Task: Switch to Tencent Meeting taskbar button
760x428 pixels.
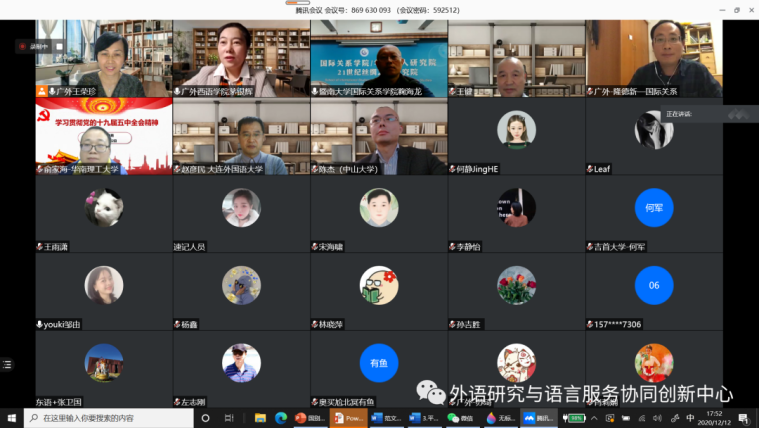Action: (539, 418)
